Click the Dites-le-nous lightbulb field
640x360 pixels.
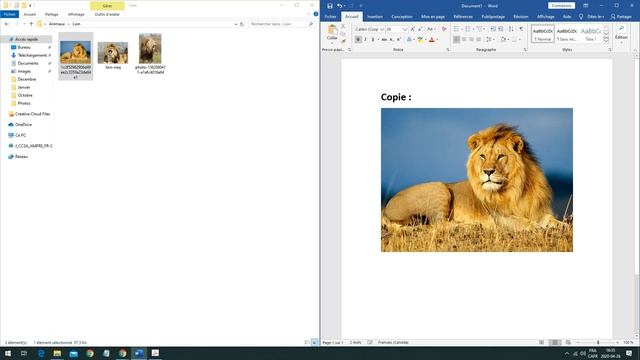pyautogui.click(x=591, y=17)
